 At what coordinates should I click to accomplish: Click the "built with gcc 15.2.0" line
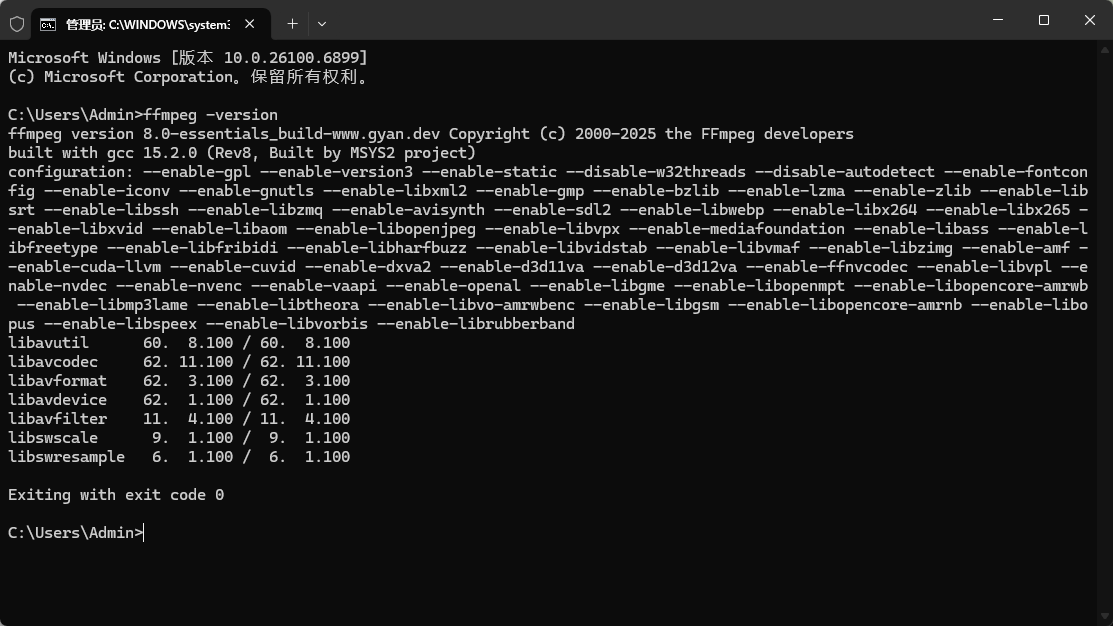tap(242, 153)
